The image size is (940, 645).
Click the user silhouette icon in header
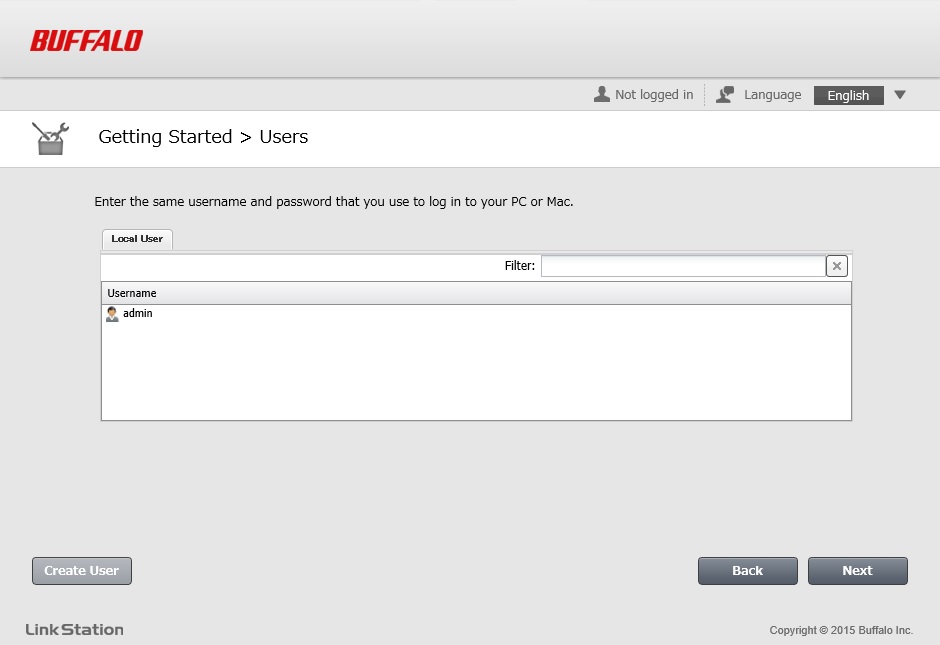(x=601, y=94)
